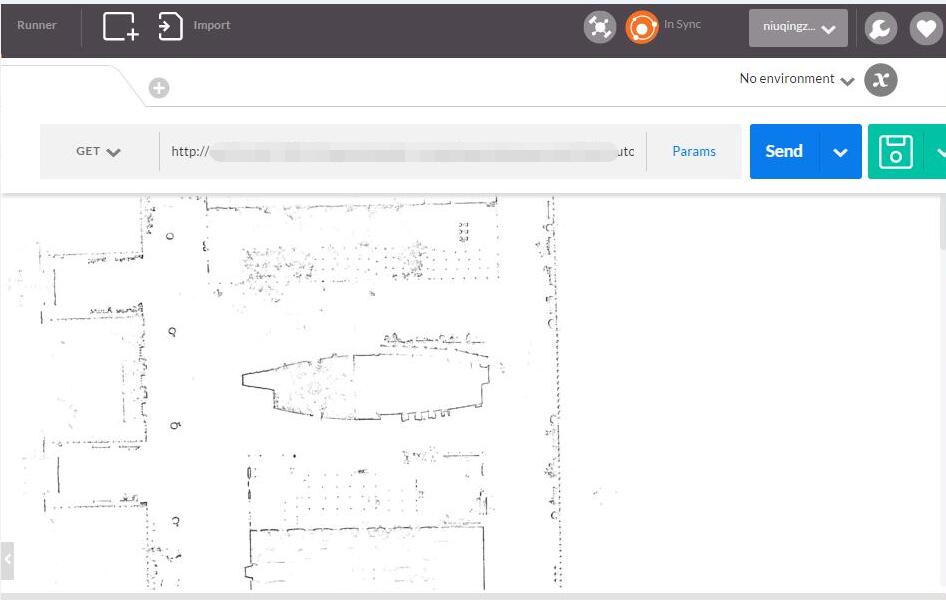Open settings via the wrench icon

(880, 29)
